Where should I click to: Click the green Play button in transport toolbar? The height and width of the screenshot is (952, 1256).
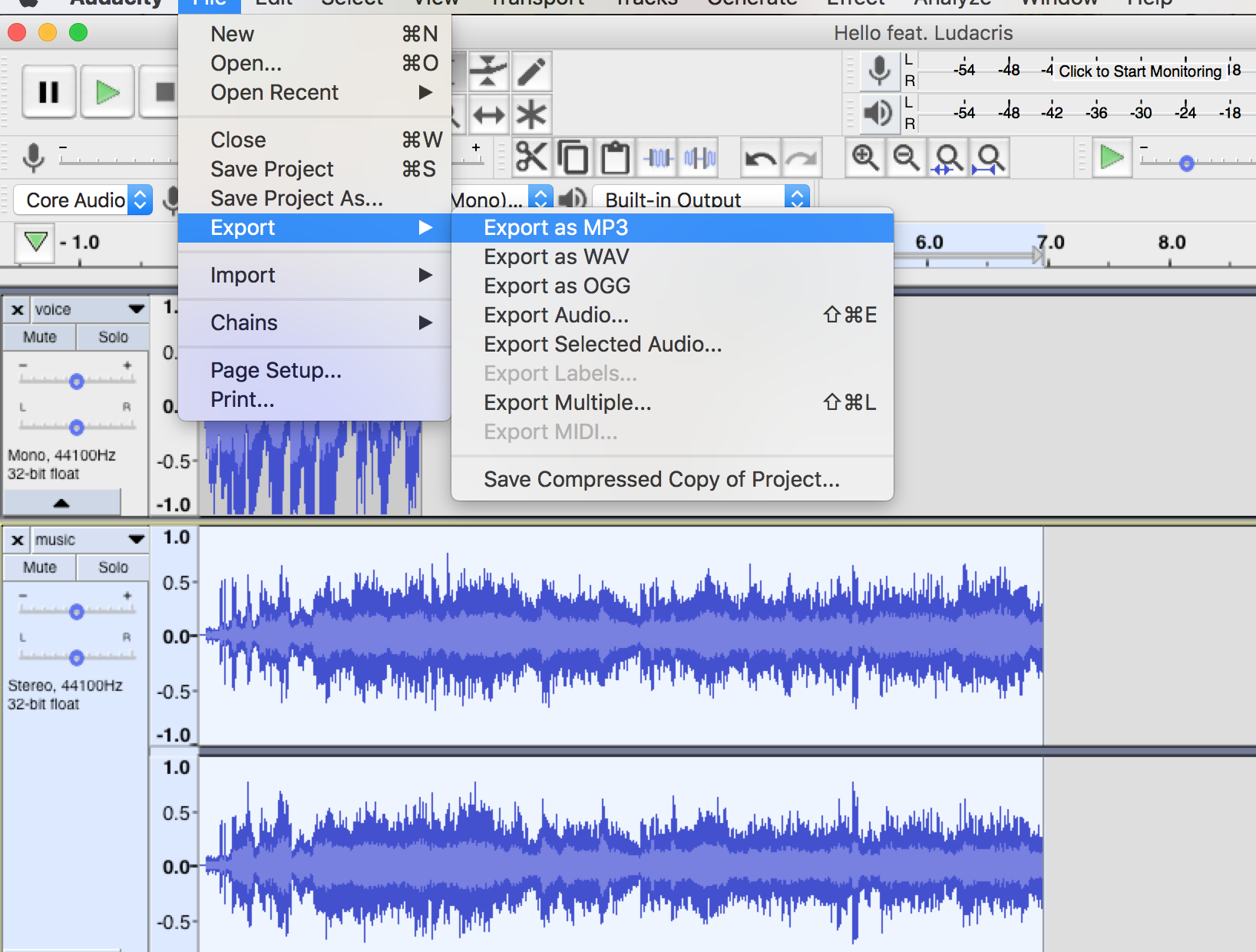coord(107,92)
